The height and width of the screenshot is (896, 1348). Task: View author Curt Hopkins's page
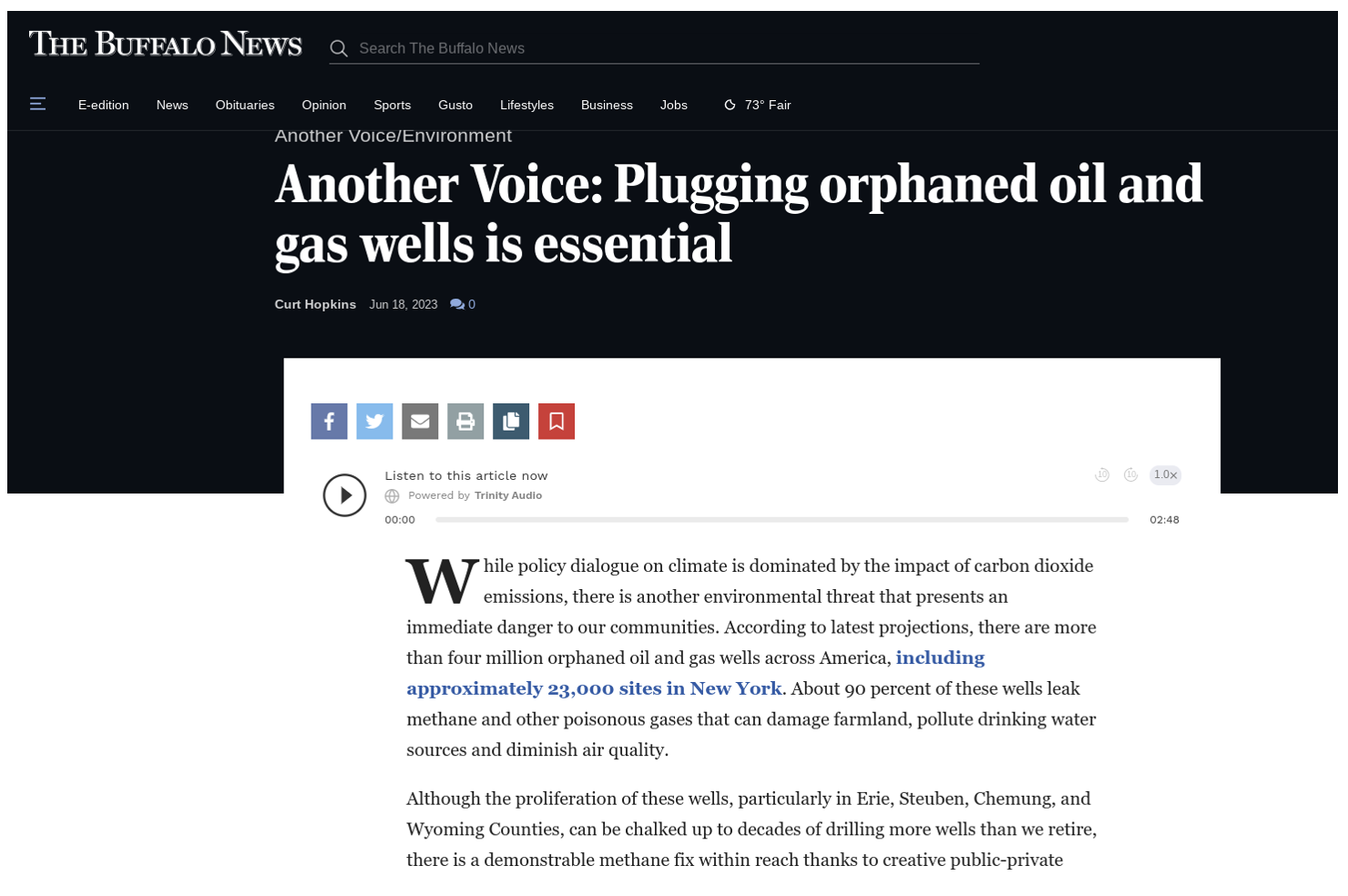[x=315, y=304]
